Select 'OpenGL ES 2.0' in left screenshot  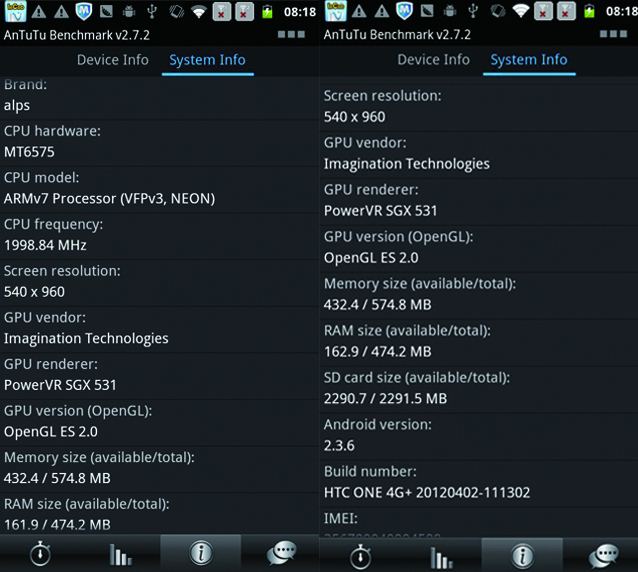[51, 432]
